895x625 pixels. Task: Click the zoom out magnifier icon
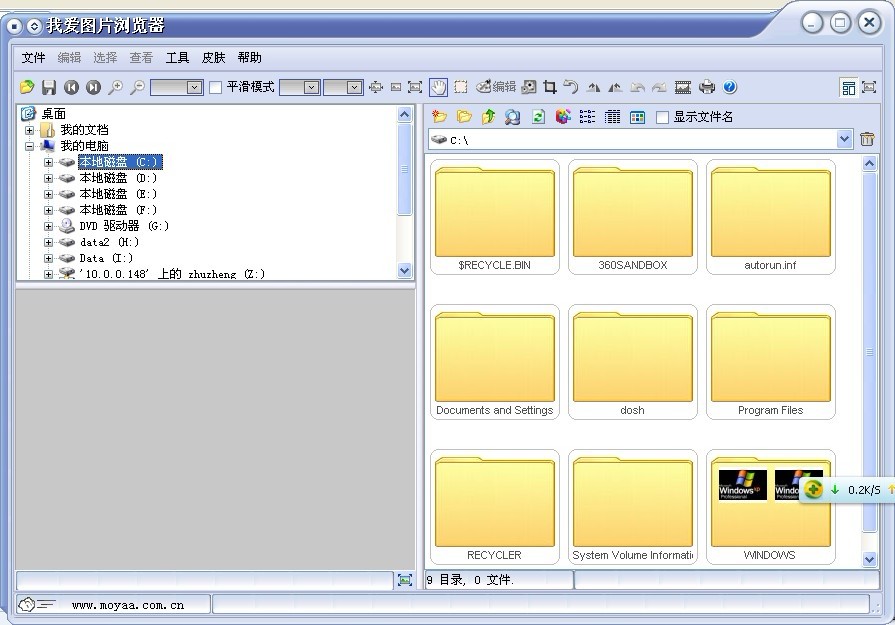click(138, 87)
